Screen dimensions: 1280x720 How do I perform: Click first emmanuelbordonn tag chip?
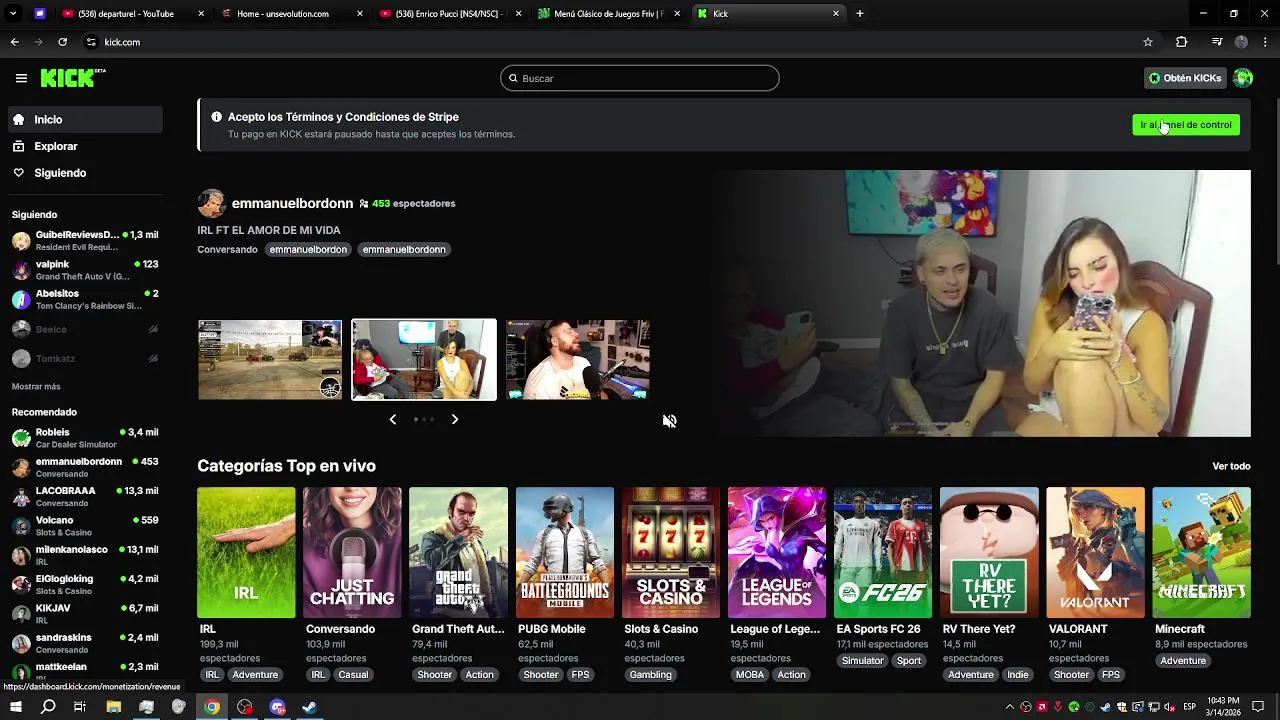[308, 249]
